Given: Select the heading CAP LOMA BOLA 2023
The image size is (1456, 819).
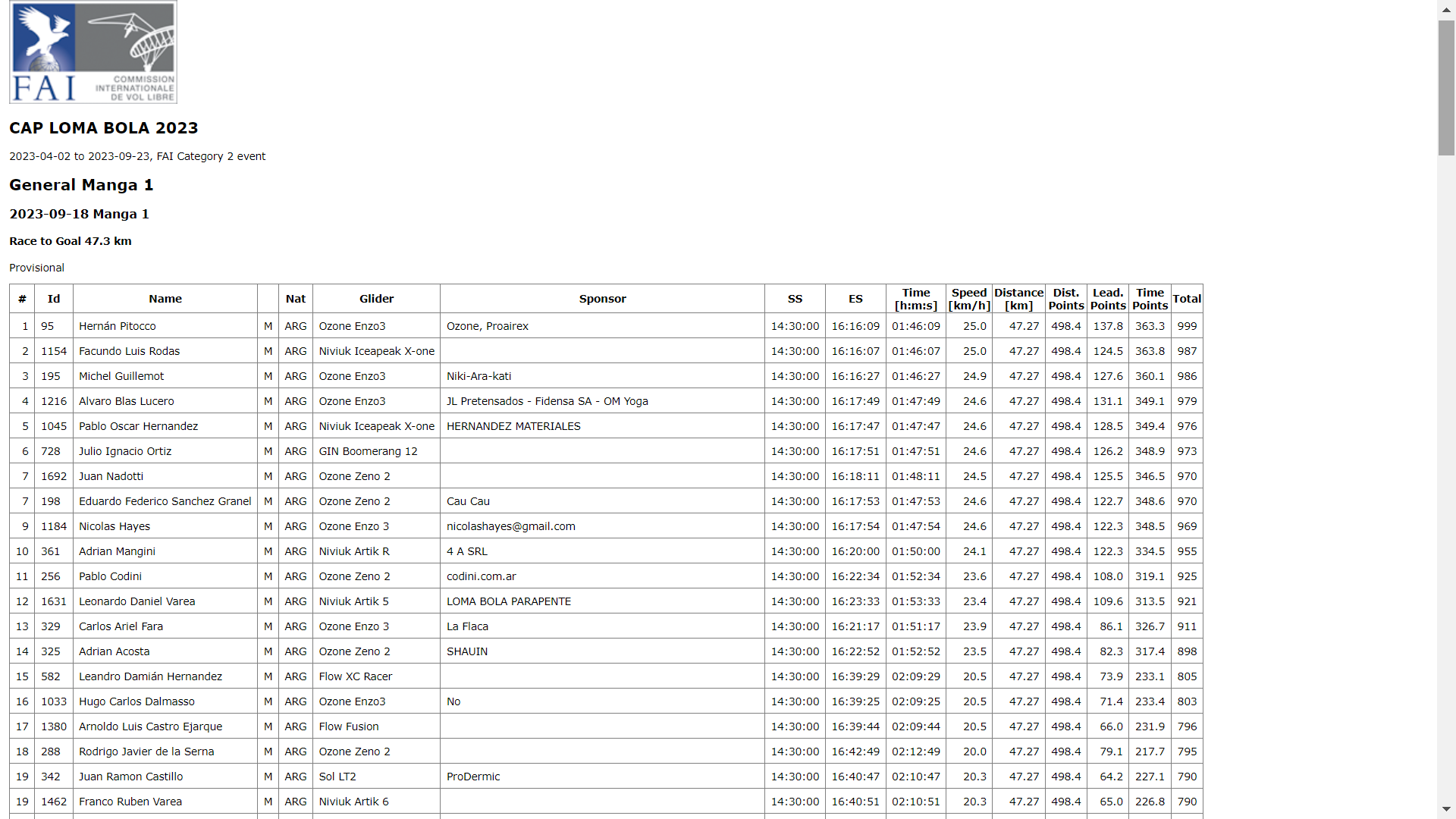Looking at the screenshot, I should 104,128.
